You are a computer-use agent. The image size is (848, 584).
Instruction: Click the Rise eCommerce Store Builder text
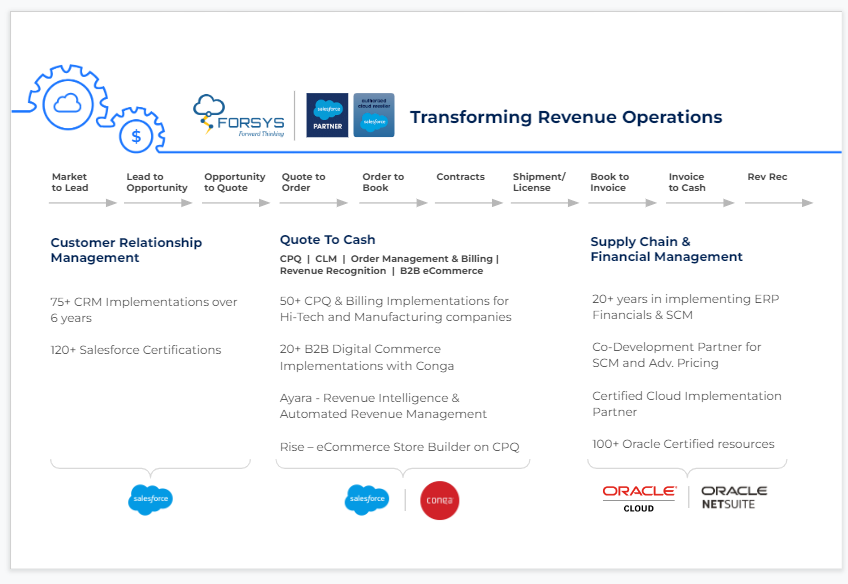pos(399,447)
